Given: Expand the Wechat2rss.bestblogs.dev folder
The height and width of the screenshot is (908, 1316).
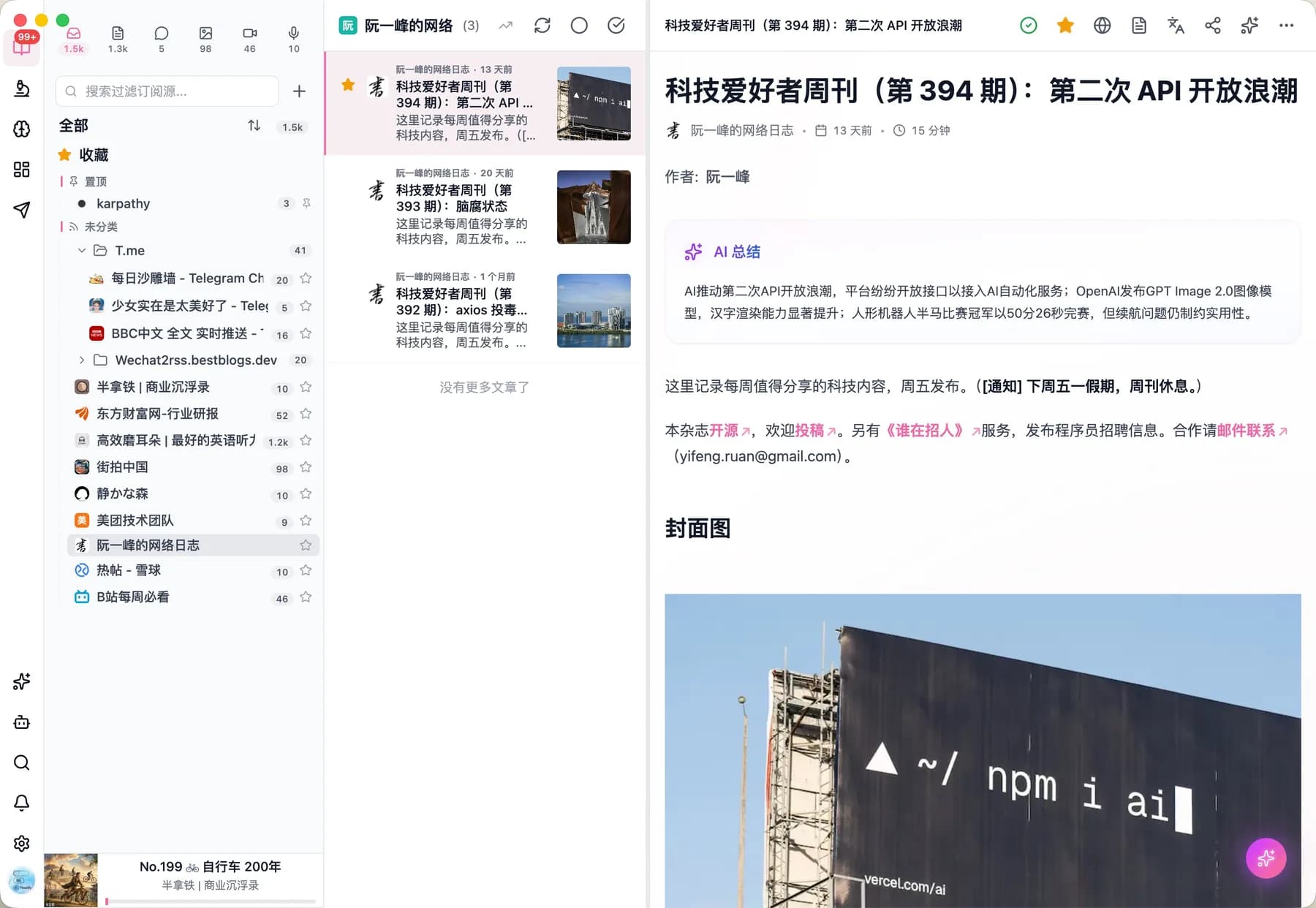Looking at the screenshot, I should coord(82,360).
